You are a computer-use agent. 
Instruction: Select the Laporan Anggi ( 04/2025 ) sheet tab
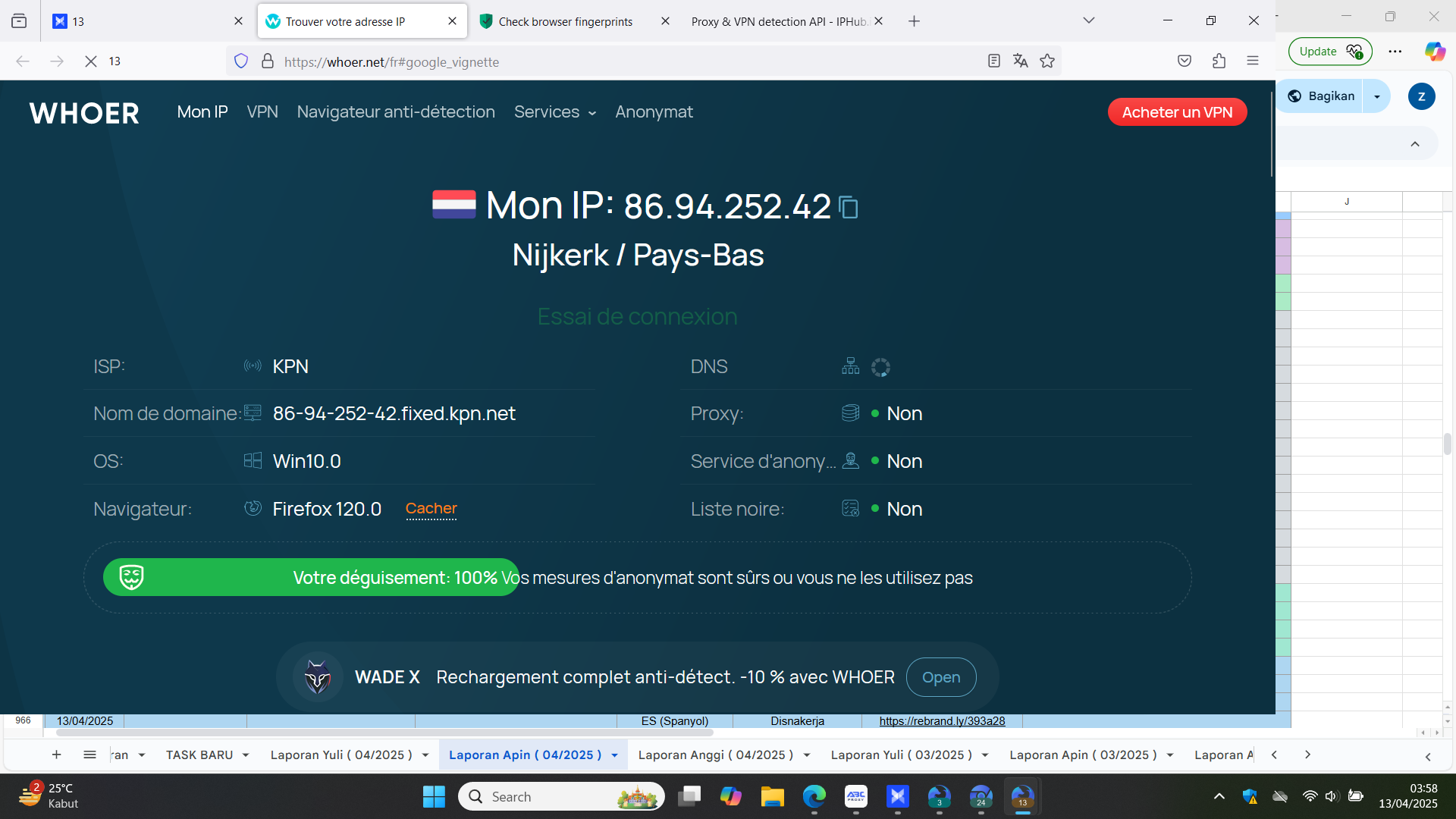715,755
